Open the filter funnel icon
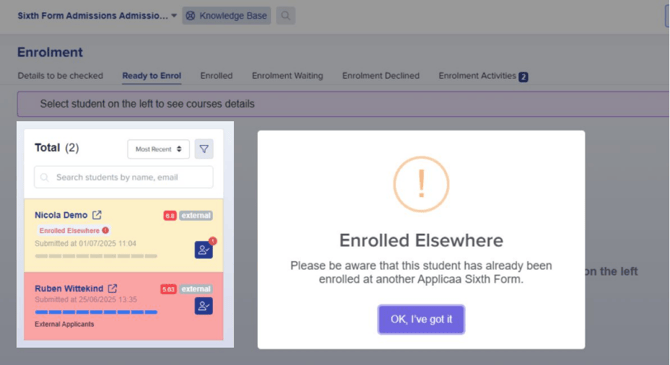Viewport: 670px width, 365px height. click(x=204, y=149)
